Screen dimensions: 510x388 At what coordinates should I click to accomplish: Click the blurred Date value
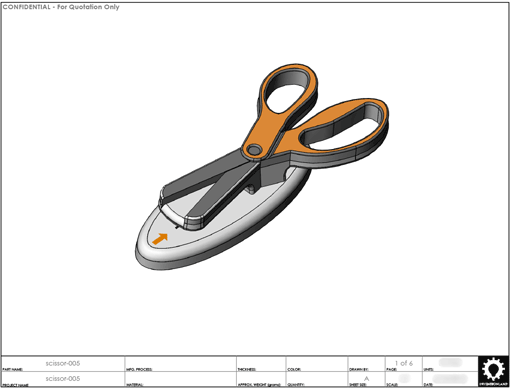[x=450, y=378]
